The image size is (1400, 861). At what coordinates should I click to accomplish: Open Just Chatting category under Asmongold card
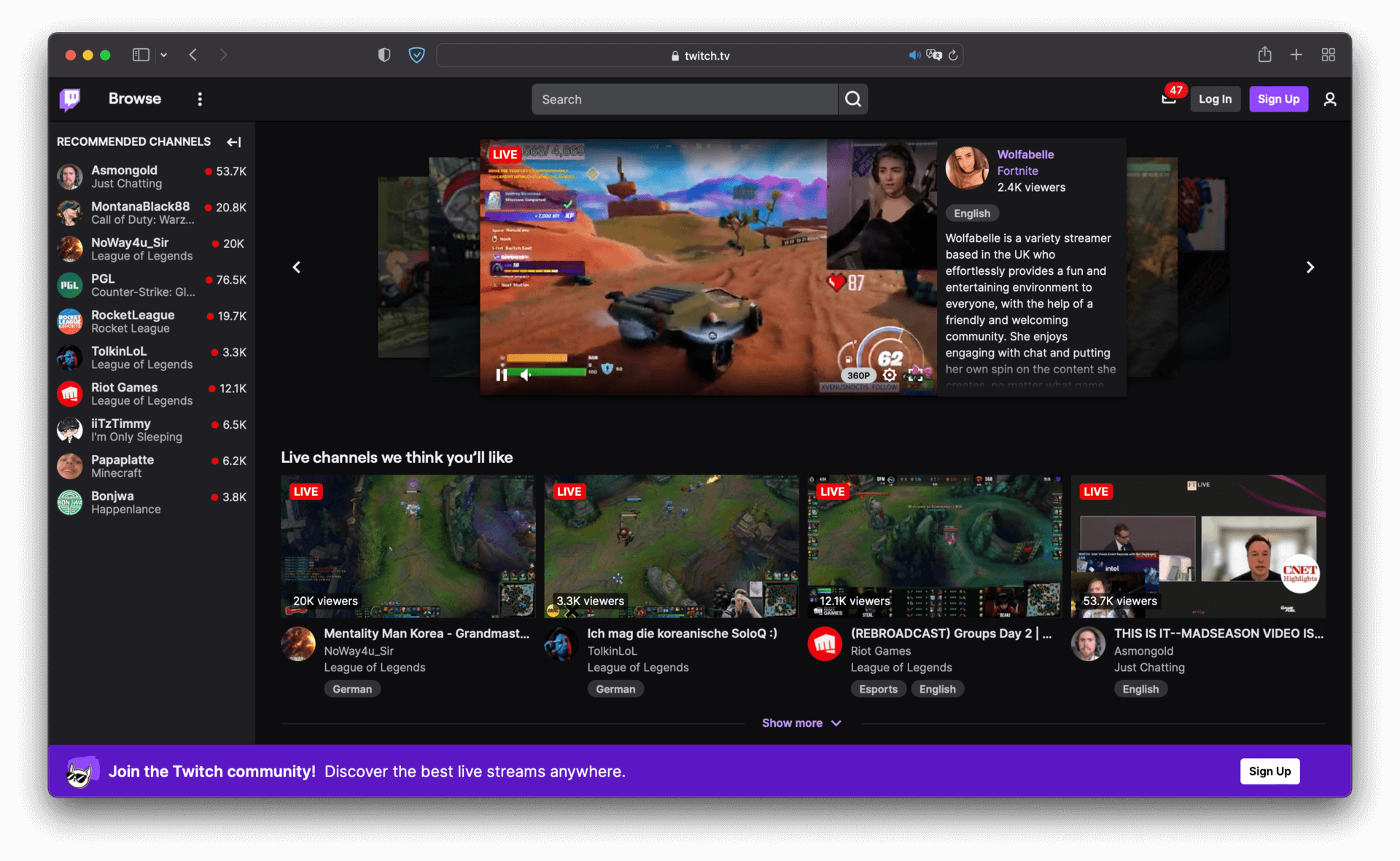[x=1149, y=667]
